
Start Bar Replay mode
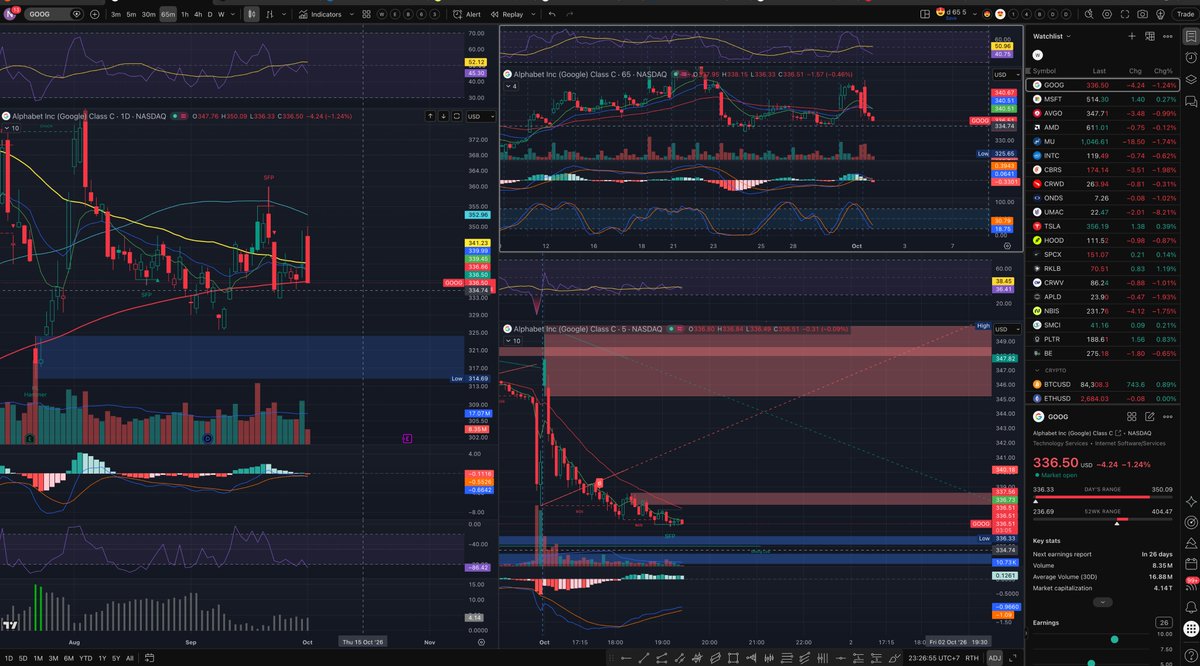507,15
